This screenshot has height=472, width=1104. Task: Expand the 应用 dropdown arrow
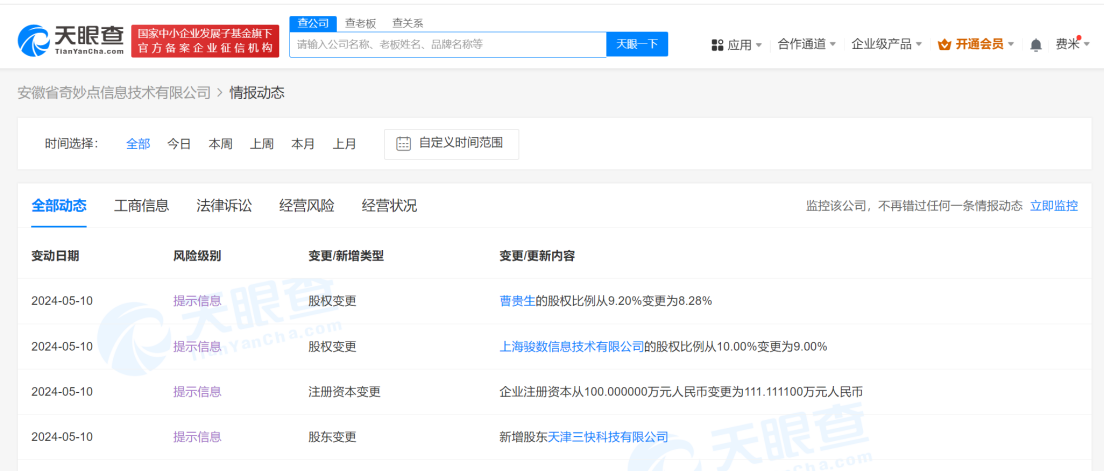click(759, 45)
